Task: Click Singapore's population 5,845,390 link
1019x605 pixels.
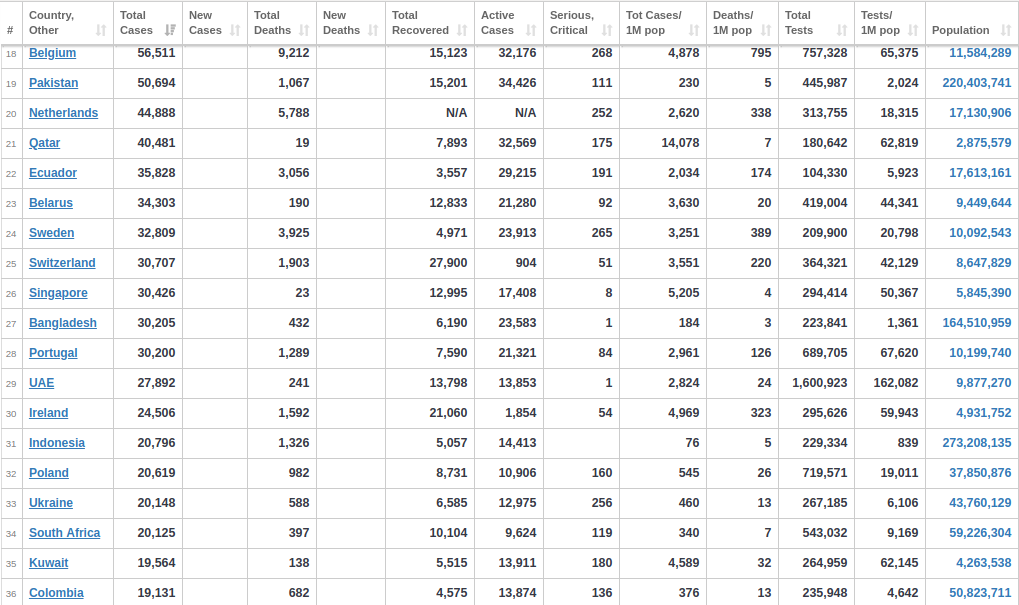Action: tap(983, 293)
